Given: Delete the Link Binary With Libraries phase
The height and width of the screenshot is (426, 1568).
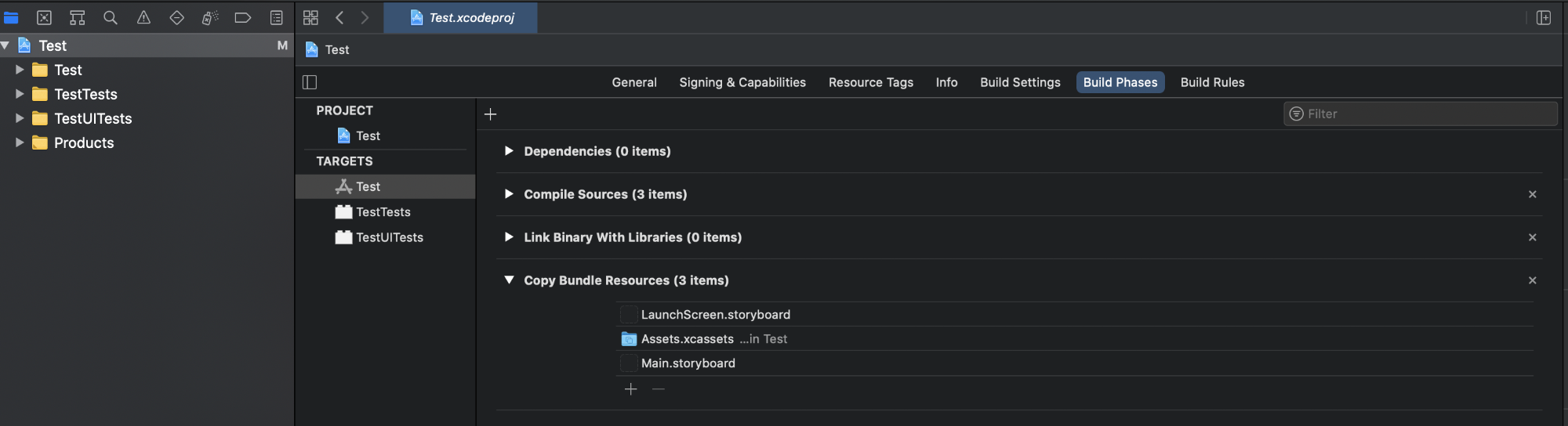Looking at the screenshot, I should coord(1532,237).
